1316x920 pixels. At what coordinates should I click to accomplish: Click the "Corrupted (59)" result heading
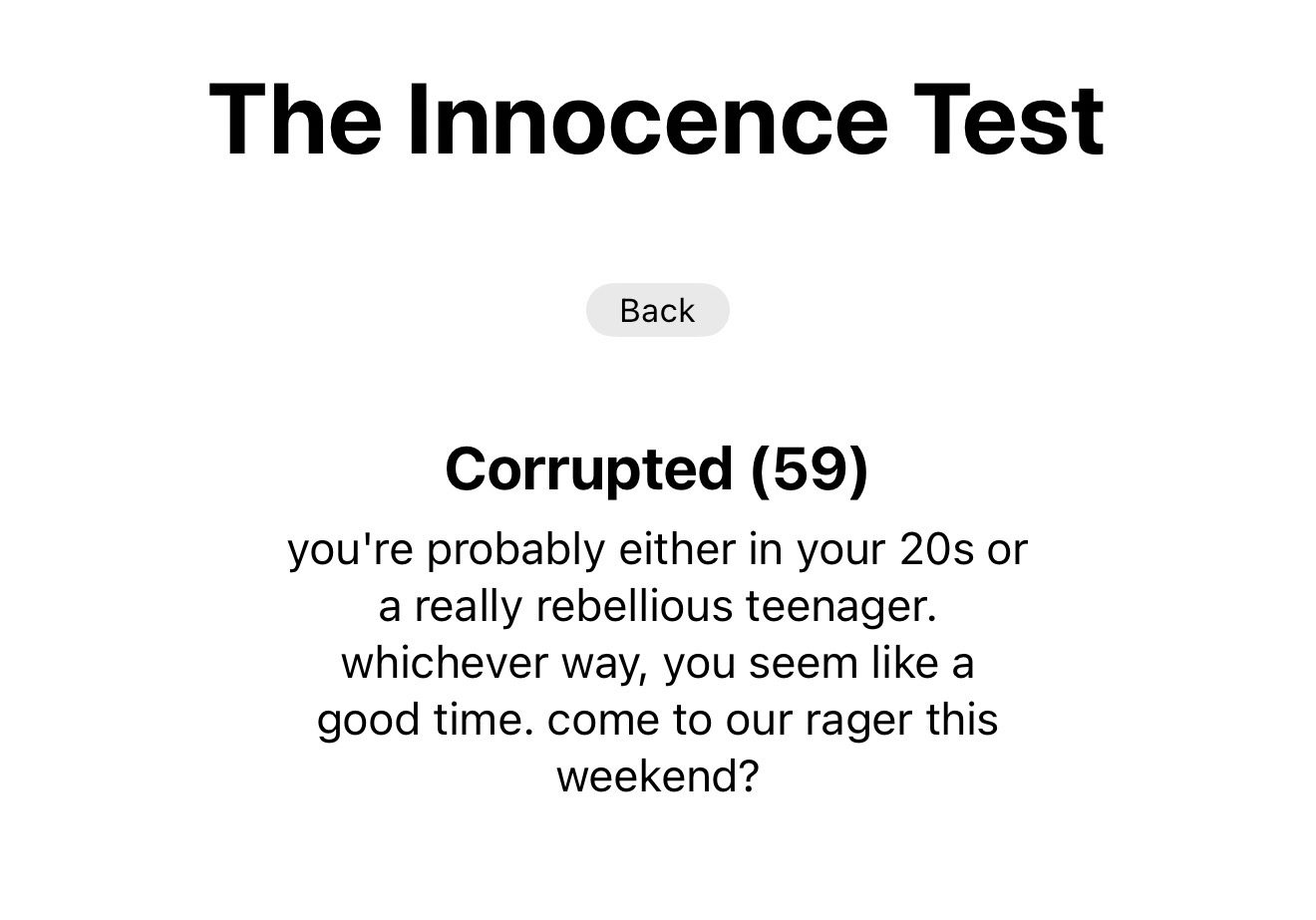pos(657,468)
